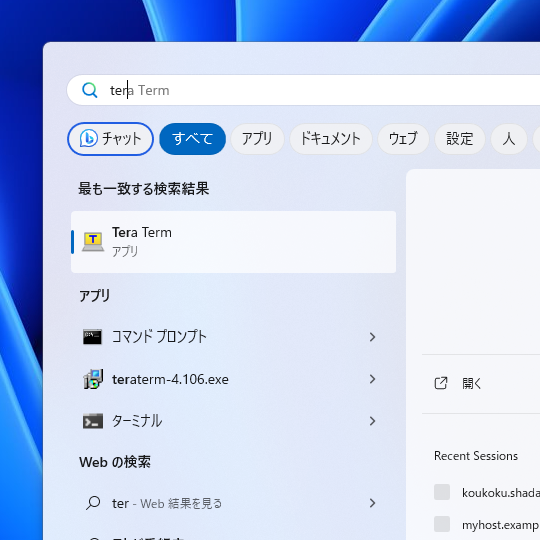
Task: Switch to the 設定 filter tab
Action: click(x=460, y=139)
